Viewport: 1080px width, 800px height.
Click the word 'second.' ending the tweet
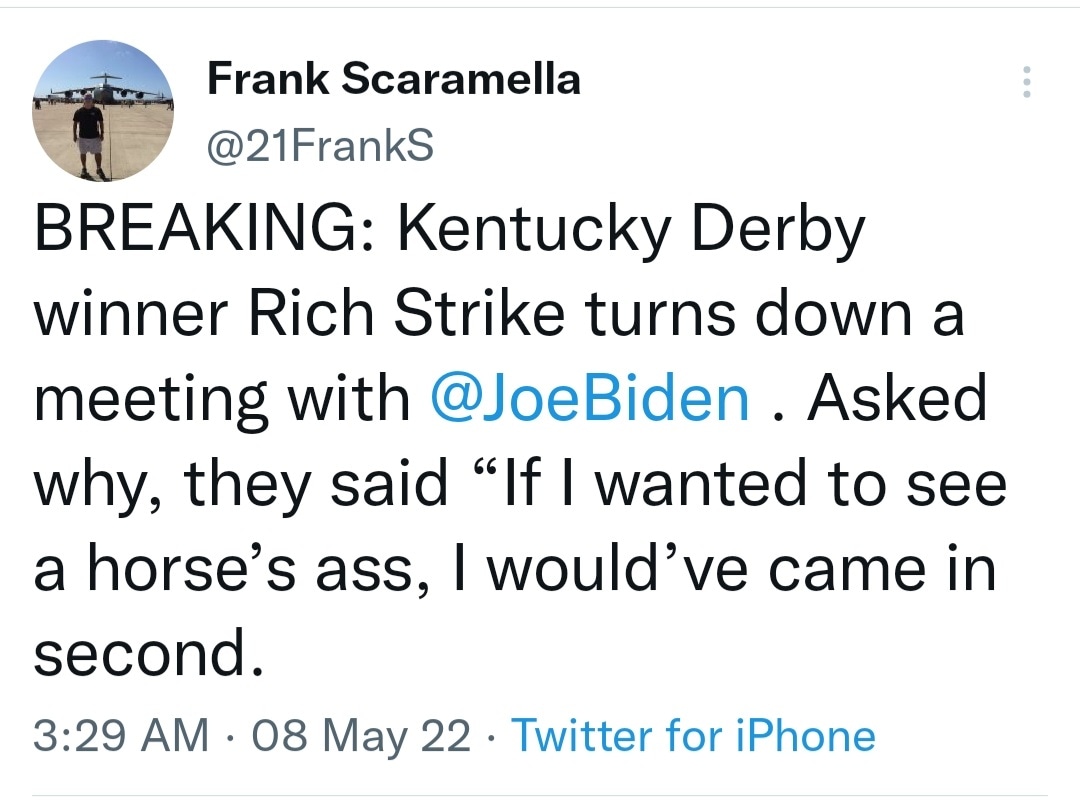[x=152, y=653]
